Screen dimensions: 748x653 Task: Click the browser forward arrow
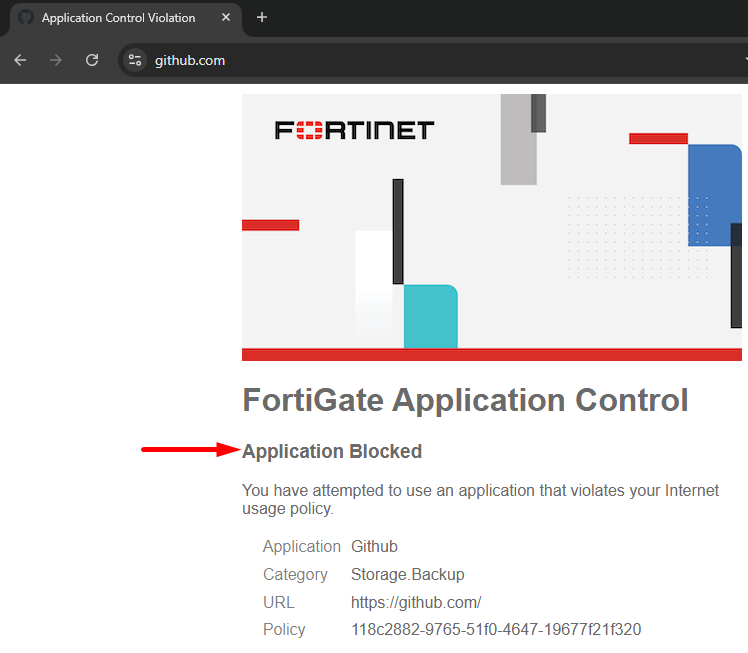[x=56, y=60]
